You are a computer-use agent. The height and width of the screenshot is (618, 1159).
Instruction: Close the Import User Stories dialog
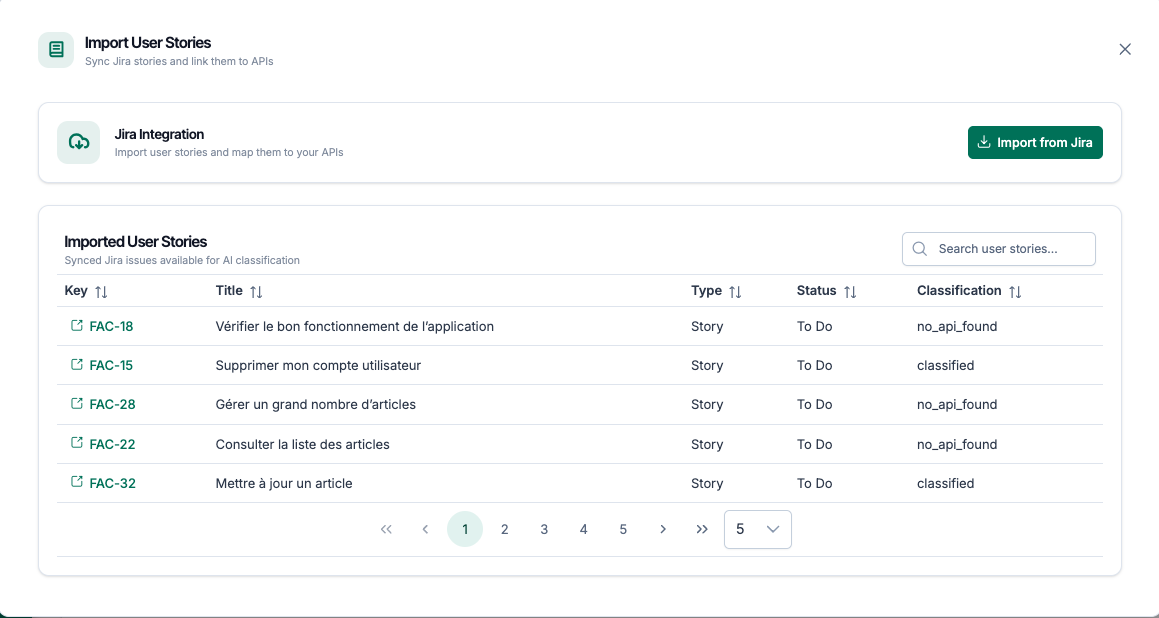[x=1125, y=49]
